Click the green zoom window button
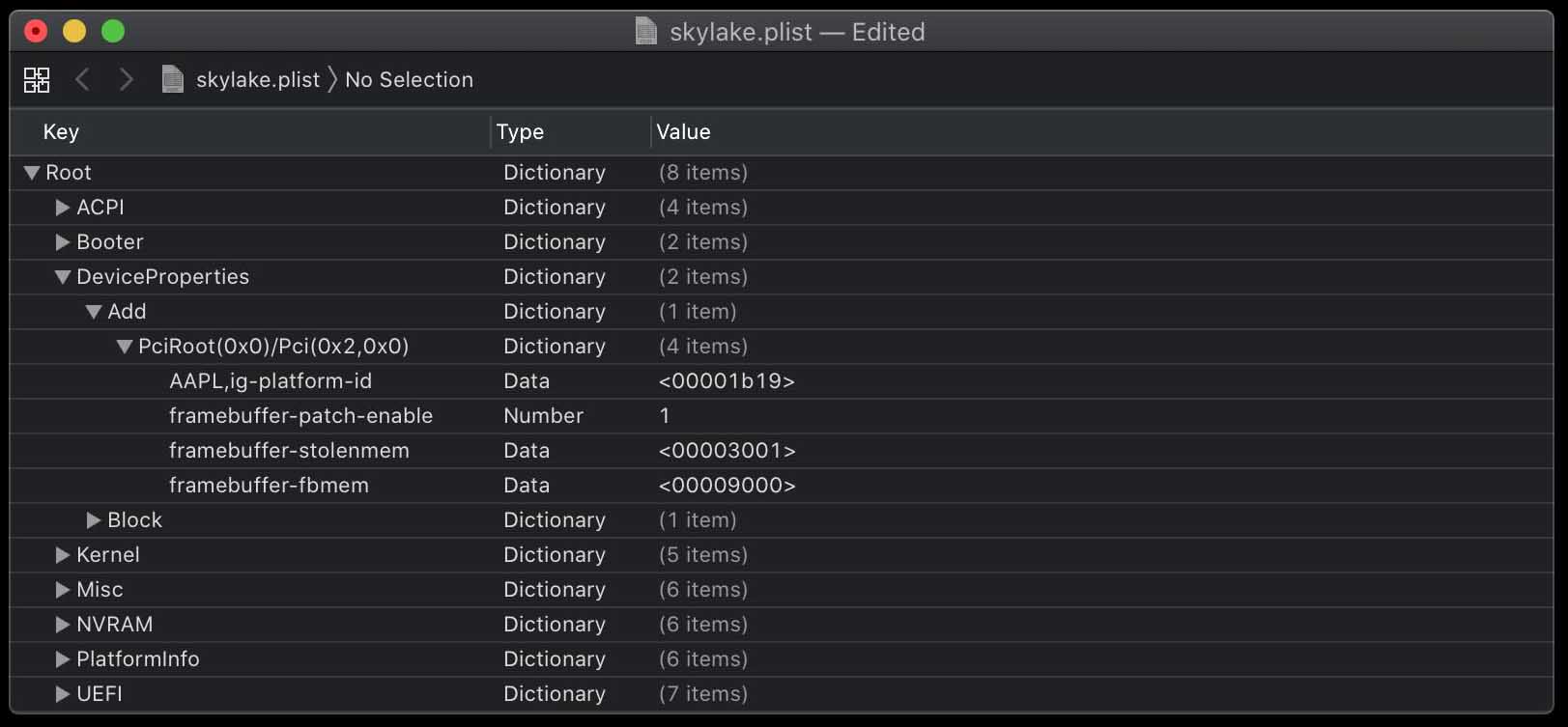 113,31
